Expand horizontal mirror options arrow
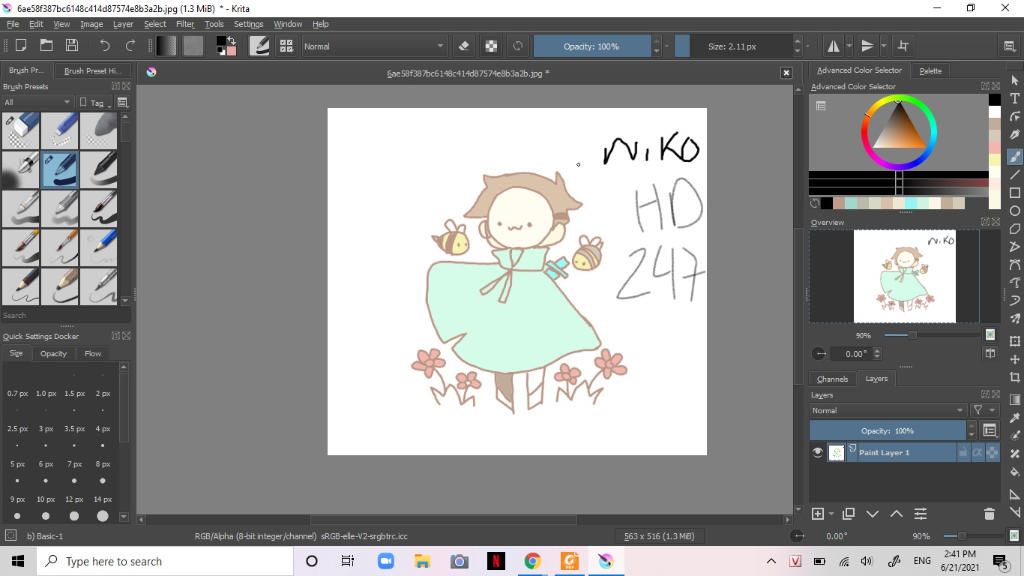Screen dimensions: 1024x576 849,46
